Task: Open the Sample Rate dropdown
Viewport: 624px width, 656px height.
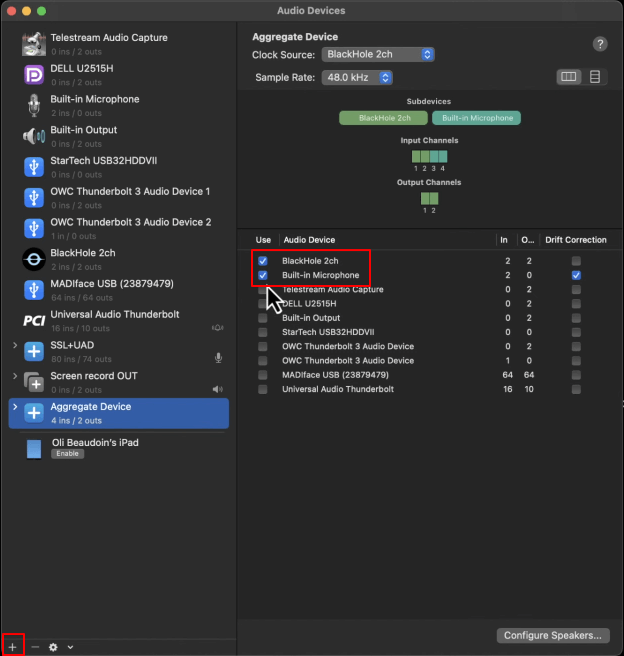Action: 357,77
